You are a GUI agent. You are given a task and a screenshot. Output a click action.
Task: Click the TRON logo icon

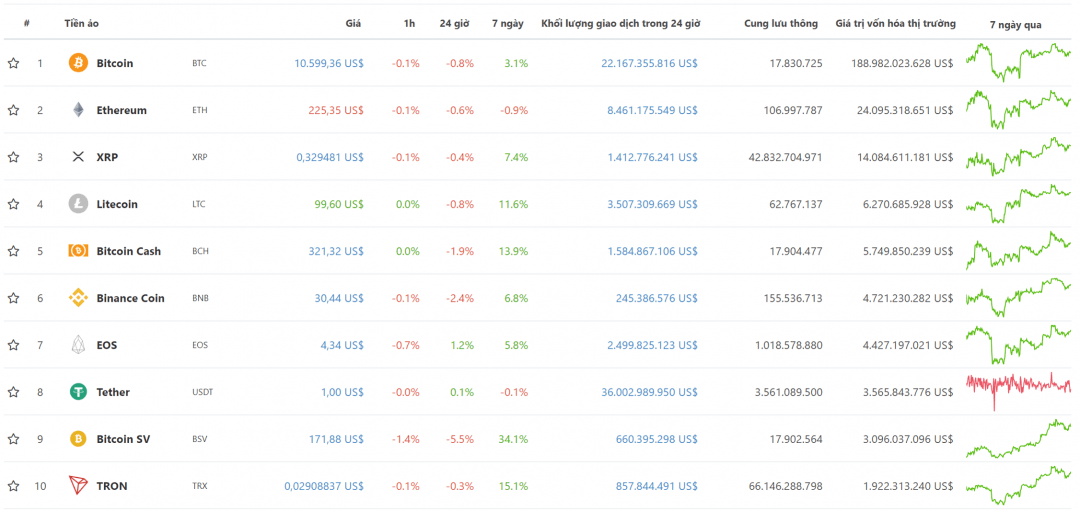click(x=79, y=486)
